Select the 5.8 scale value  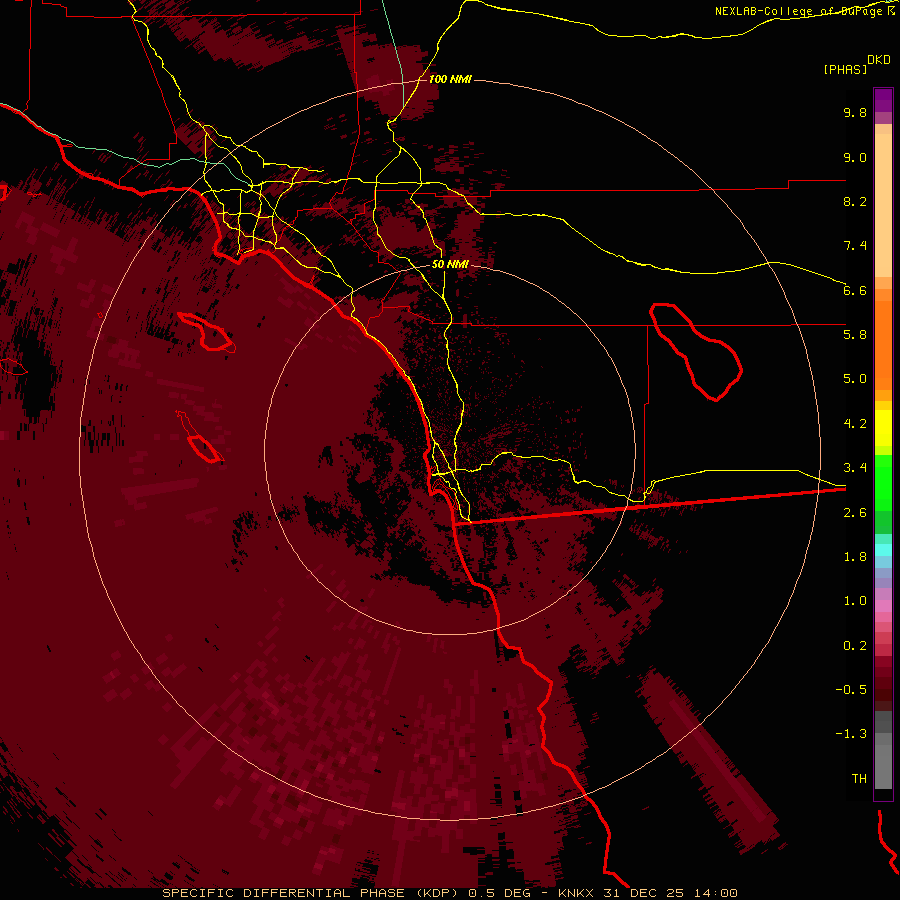(855, 335)
